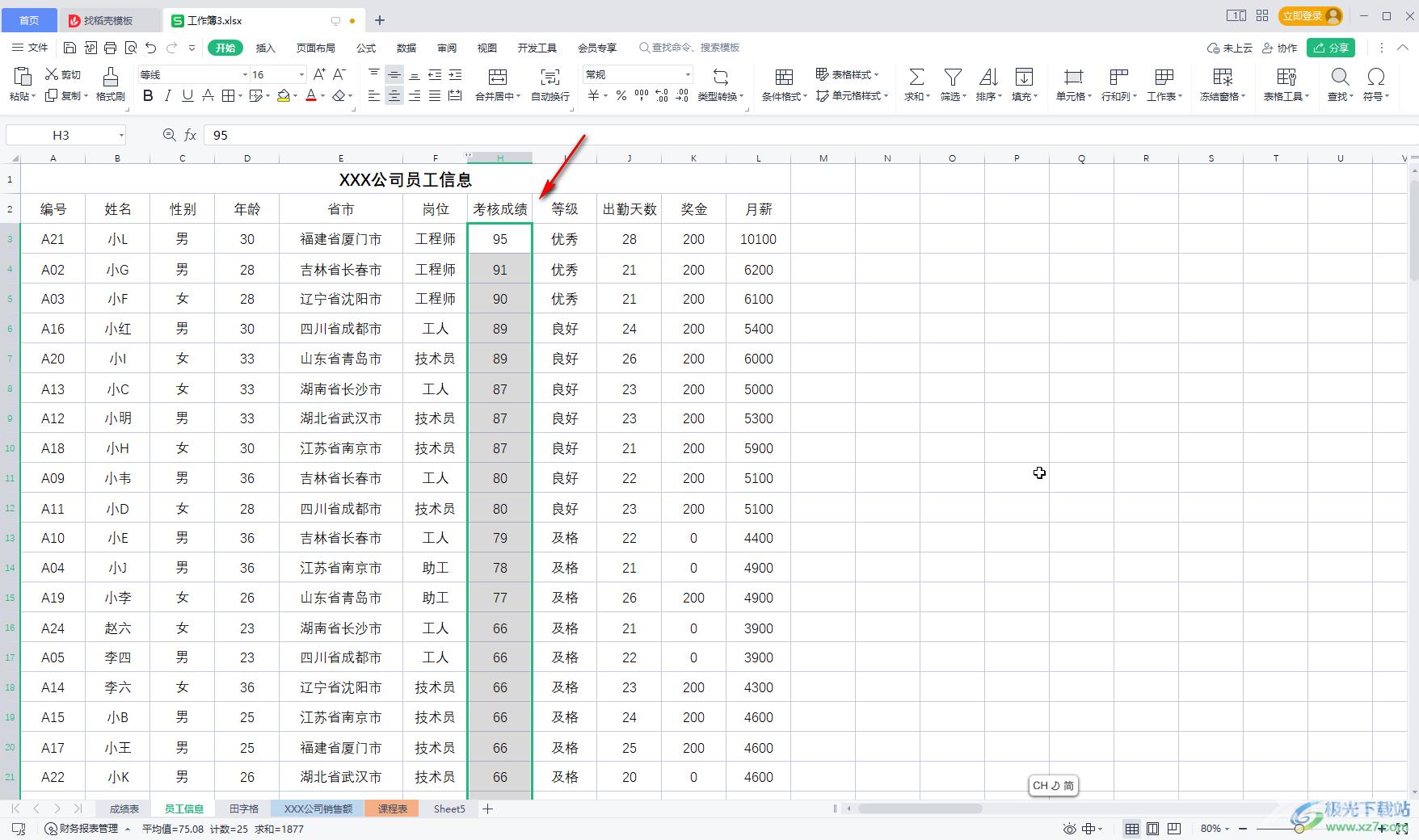1419x840 pixels.
Task: Click the Fill (填充) icon
Action: pyautogui.click(x=1024, y=77)
